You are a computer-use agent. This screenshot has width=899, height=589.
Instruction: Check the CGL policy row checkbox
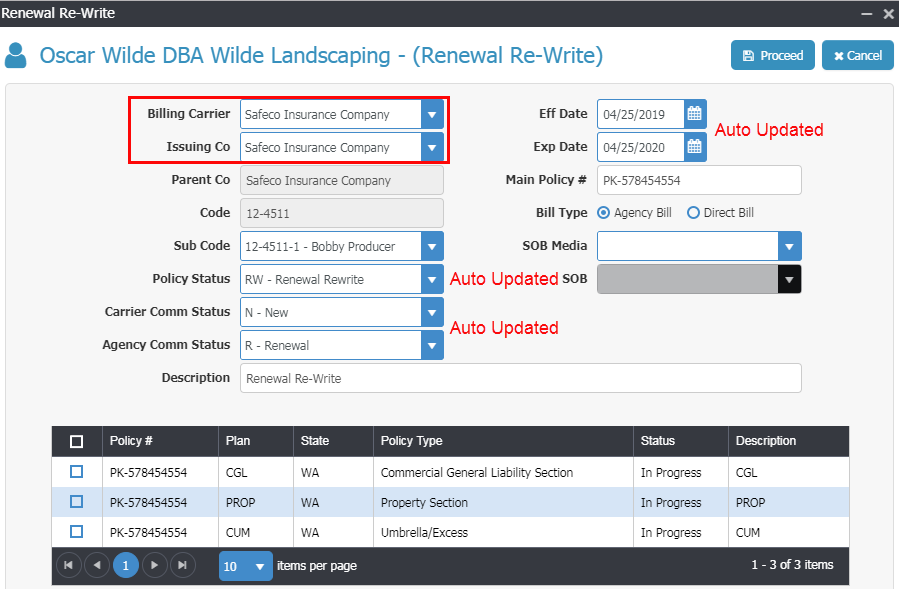76,472
